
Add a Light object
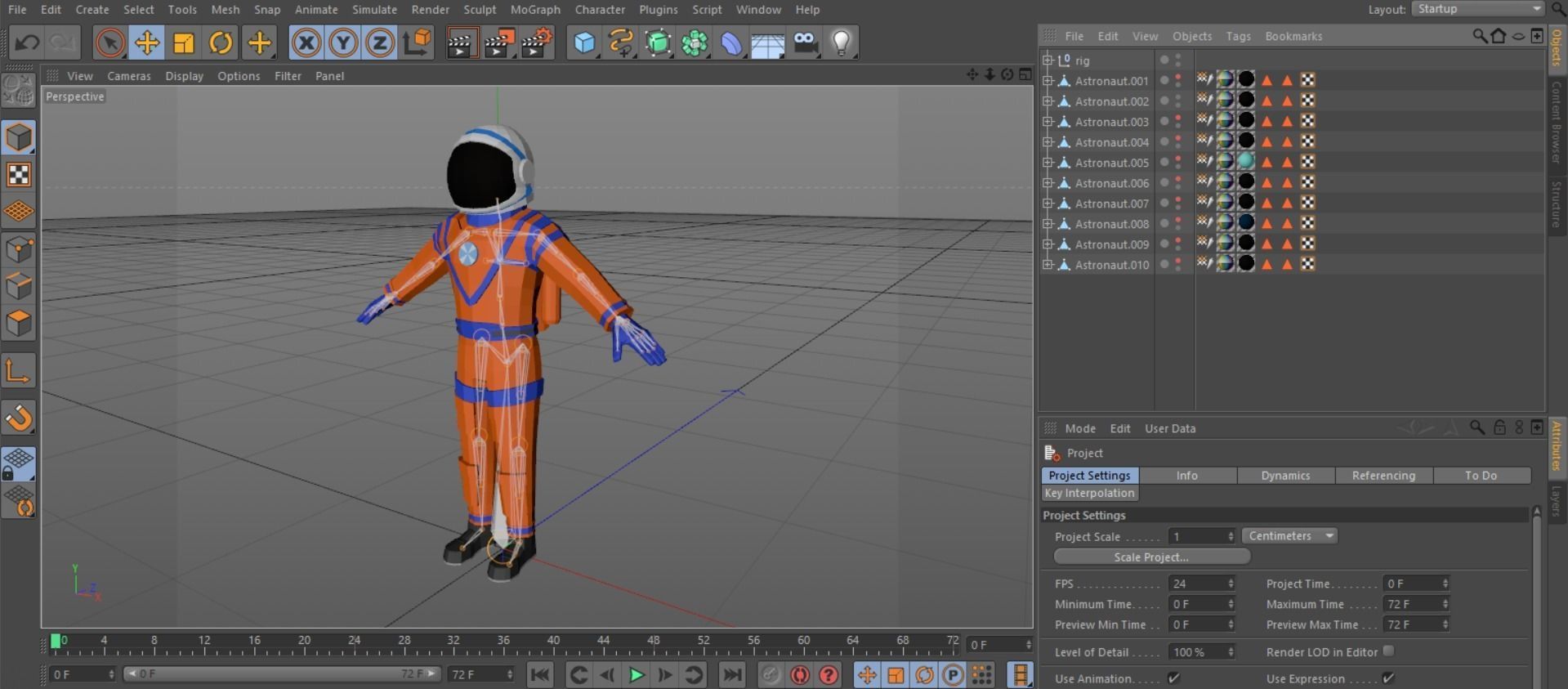(x=842, y=43)
